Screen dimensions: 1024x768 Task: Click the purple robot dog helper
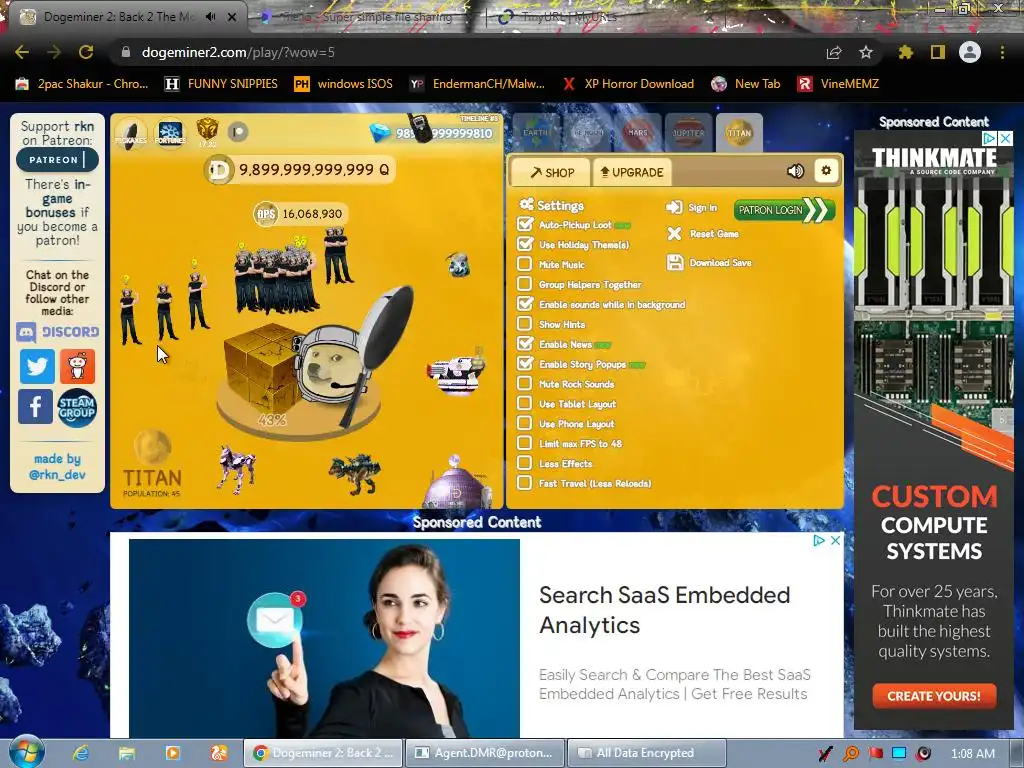tap(236, 468)
